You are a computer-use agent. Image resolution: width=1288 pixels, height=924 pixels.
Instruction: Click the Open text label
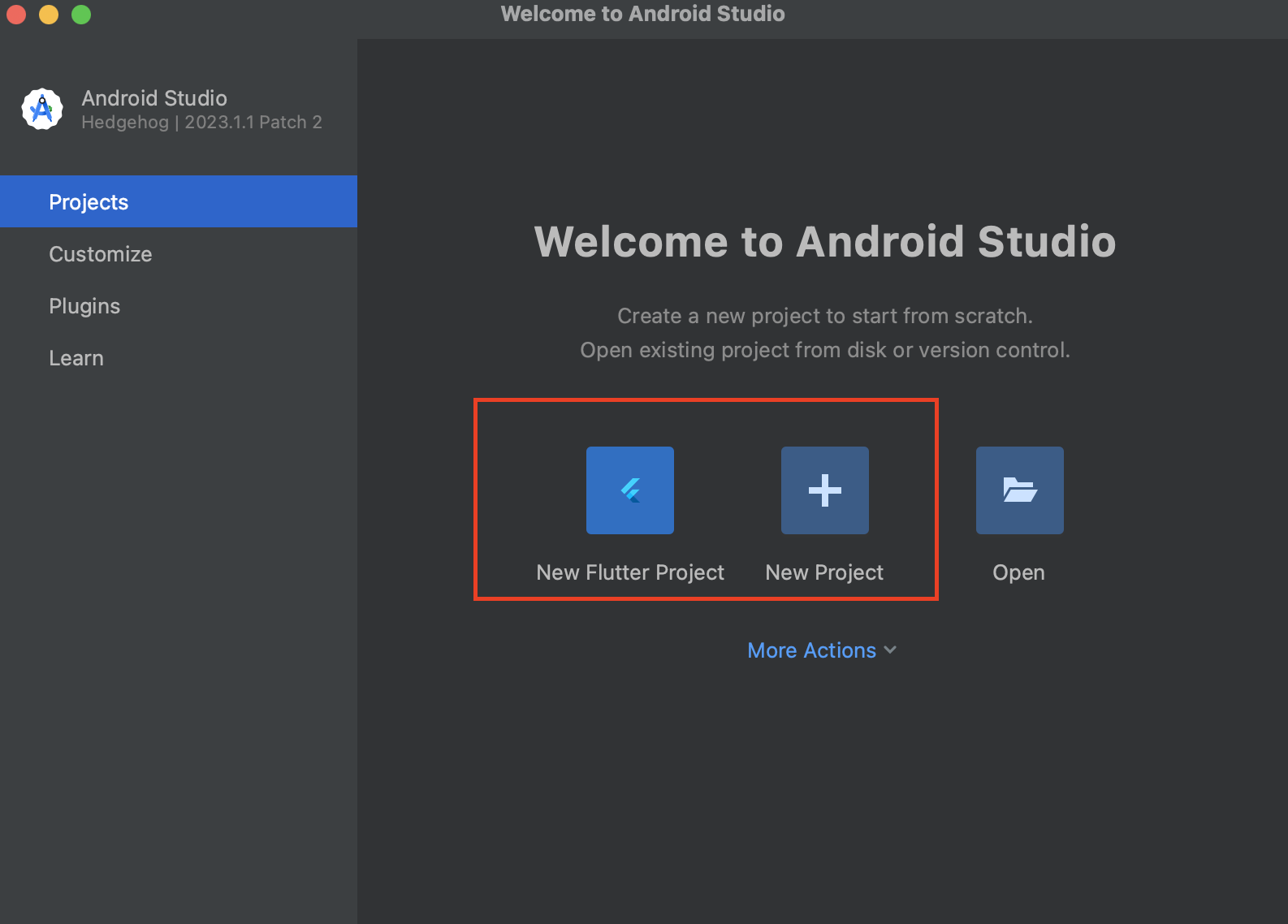pyautogui.click(x=1018, y=572)
